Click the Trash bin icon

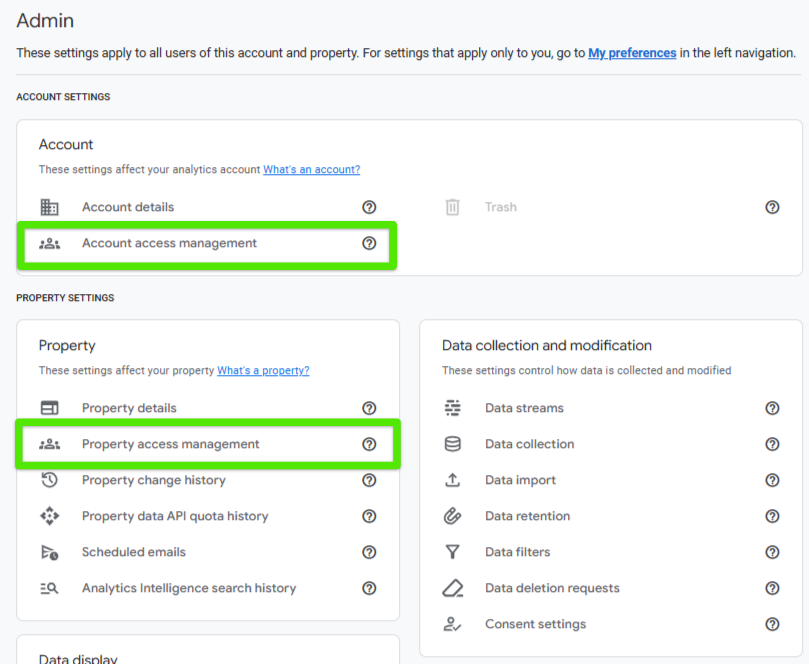pos(452,207)
